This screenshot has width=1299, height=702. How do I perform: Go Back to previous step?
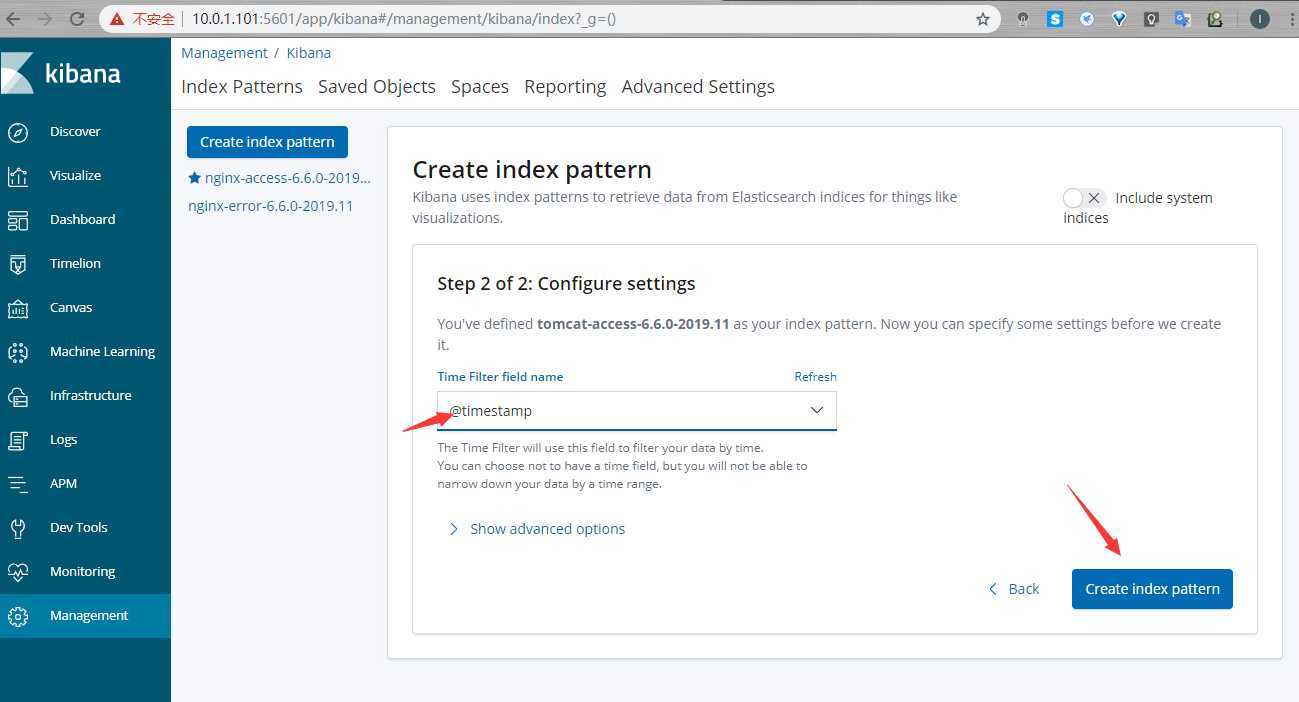tap(1014, 589)
